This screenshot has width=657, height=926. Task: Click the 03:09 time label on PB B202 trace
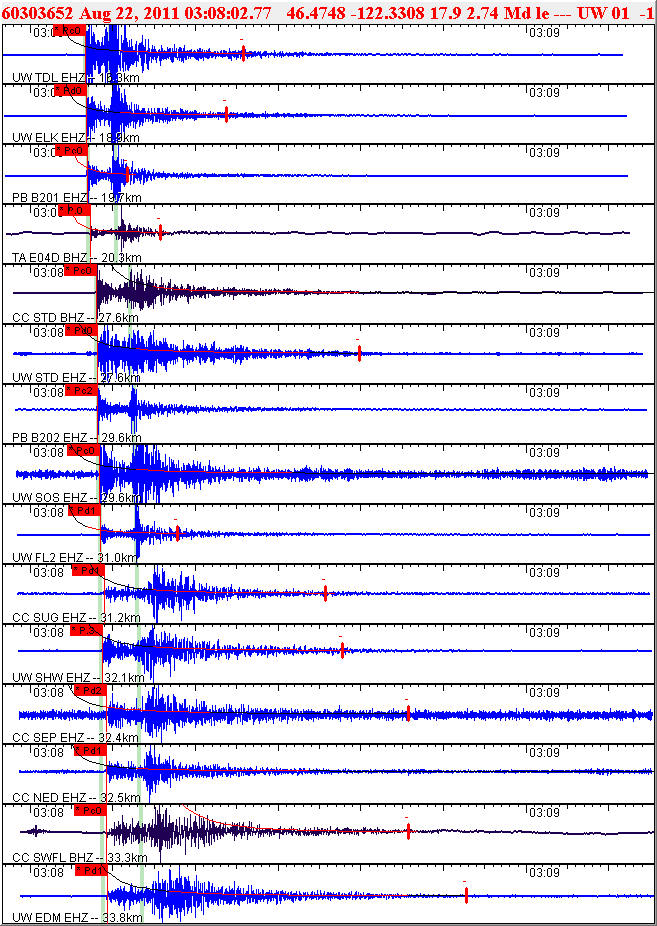(542, 393)
